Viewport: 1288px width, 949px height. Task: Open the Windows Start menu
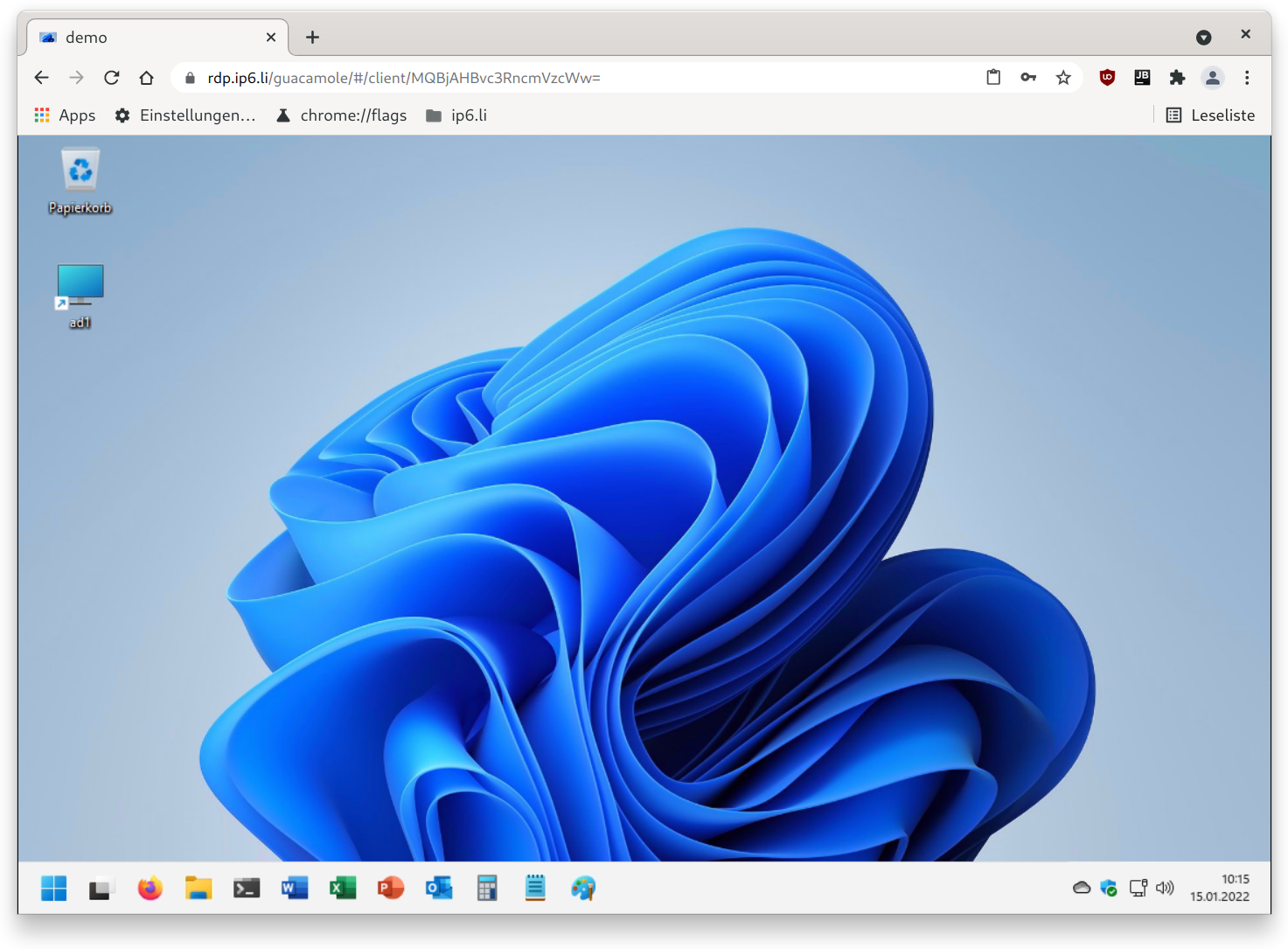coord(54,889)
